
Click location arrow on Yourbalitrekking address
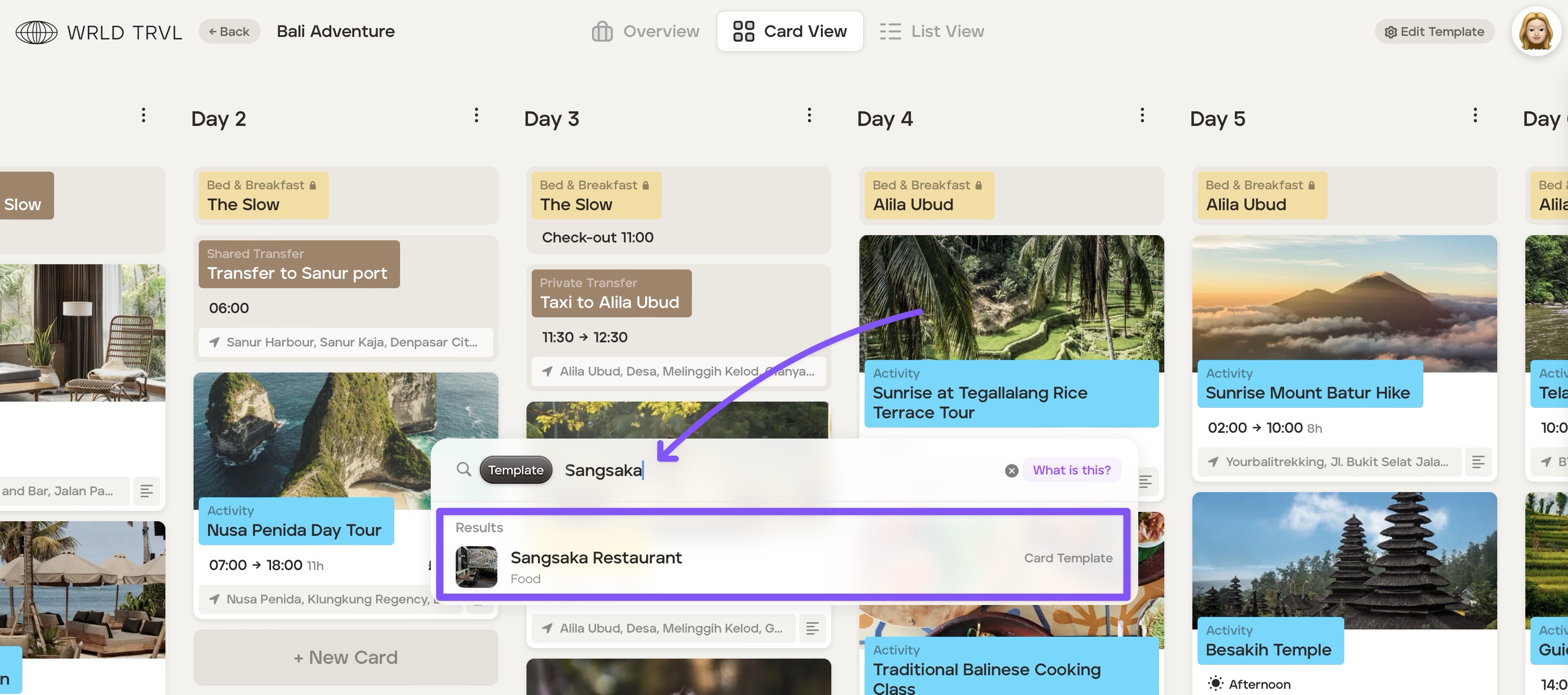(1213, 462)
